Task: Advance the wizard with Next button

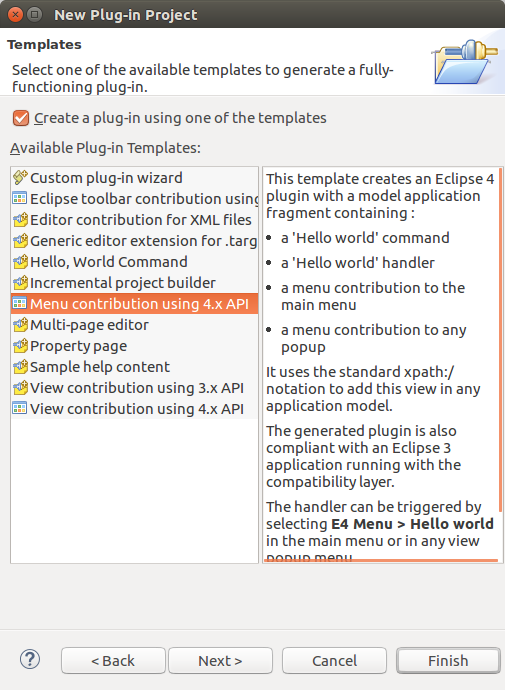Action: coord(220,661)
